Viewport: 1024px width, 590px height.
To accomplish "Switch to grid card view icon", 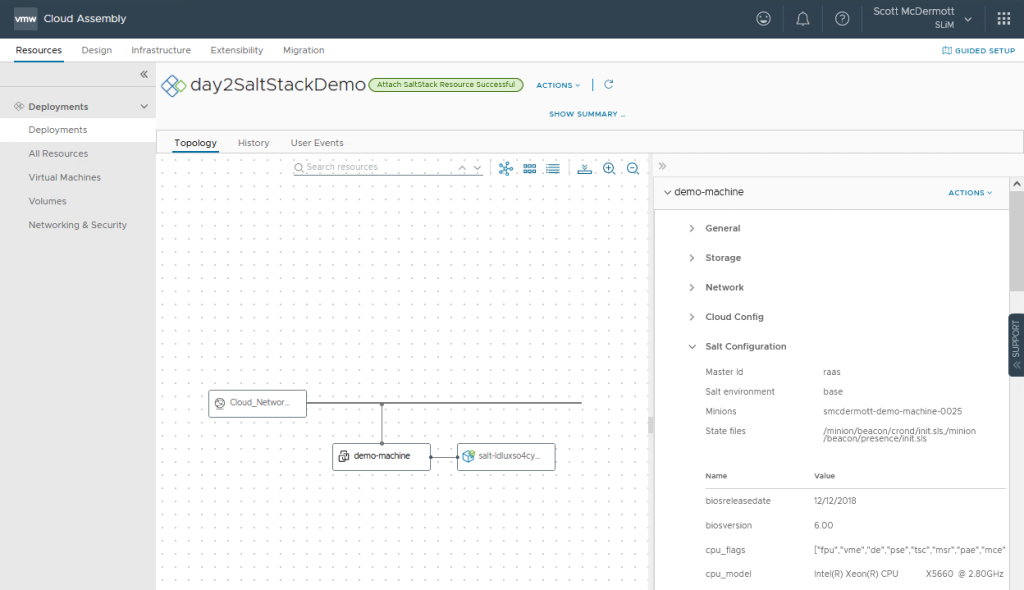I will [x=530, y=168].
